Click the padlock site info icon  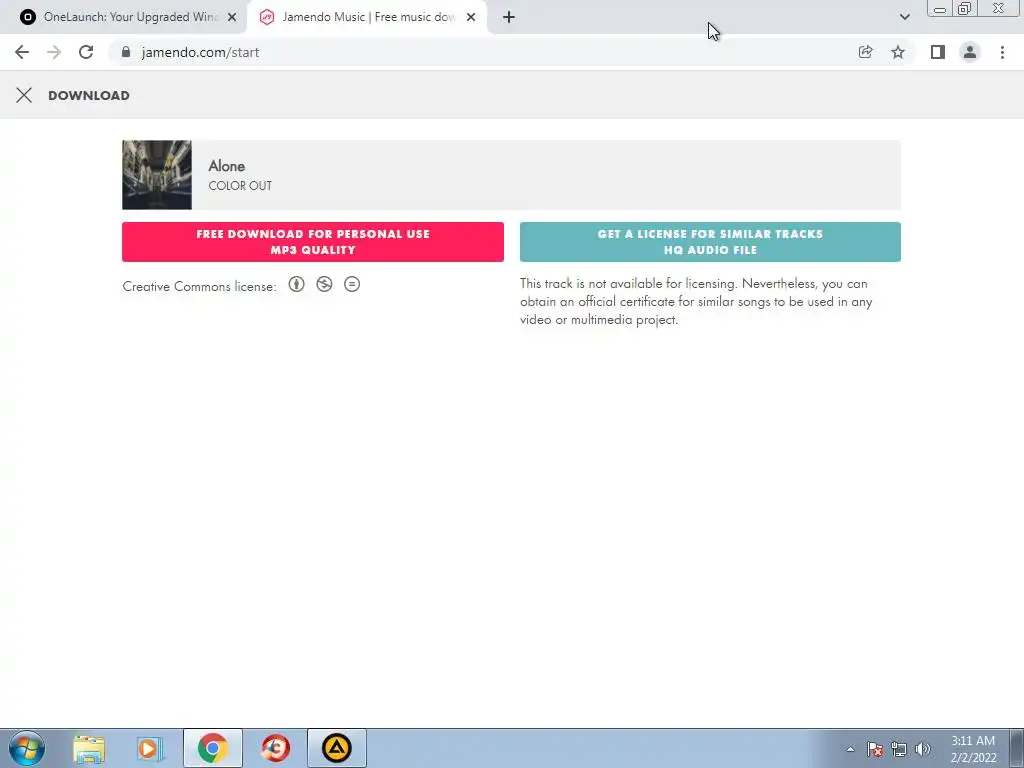[x=126, y=52]
